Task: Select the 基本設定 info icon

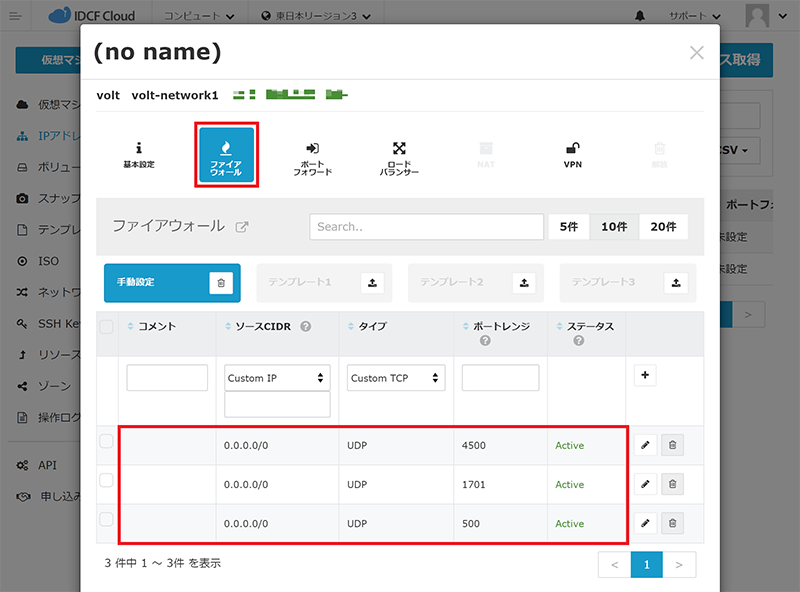Action: point(139,154)
